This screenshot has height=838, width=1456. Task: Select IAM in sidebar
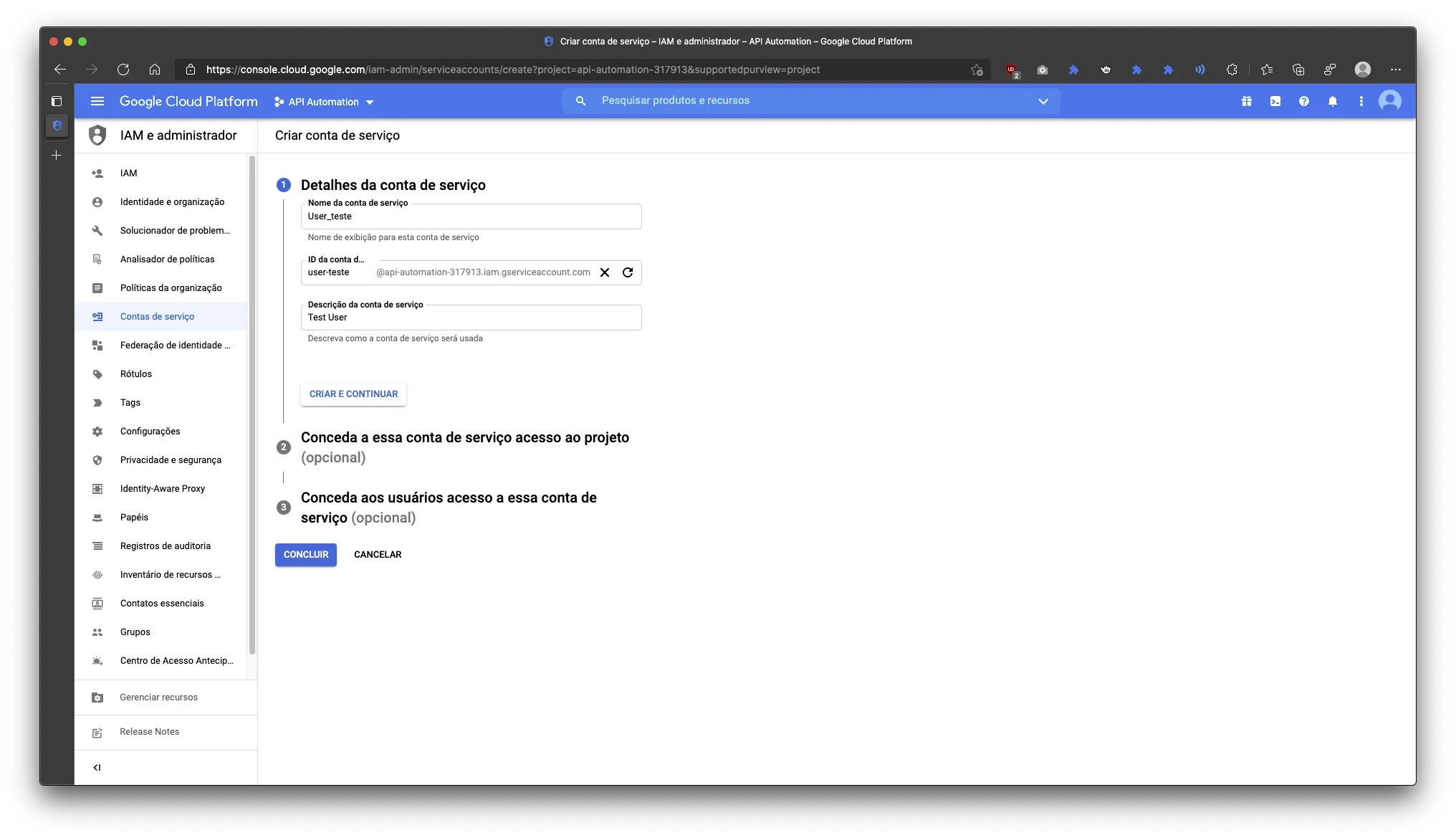(x=161, y=173)
